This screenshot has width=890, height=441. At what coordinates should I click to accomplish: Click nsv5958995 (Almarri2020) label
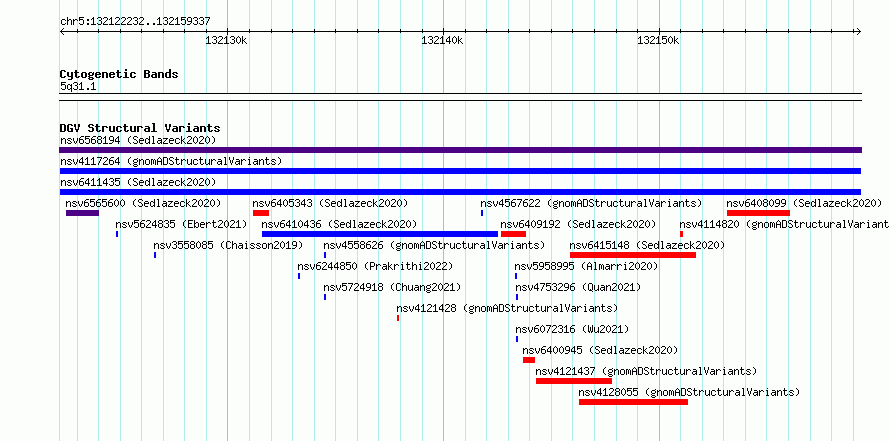(x=586, y=266)
